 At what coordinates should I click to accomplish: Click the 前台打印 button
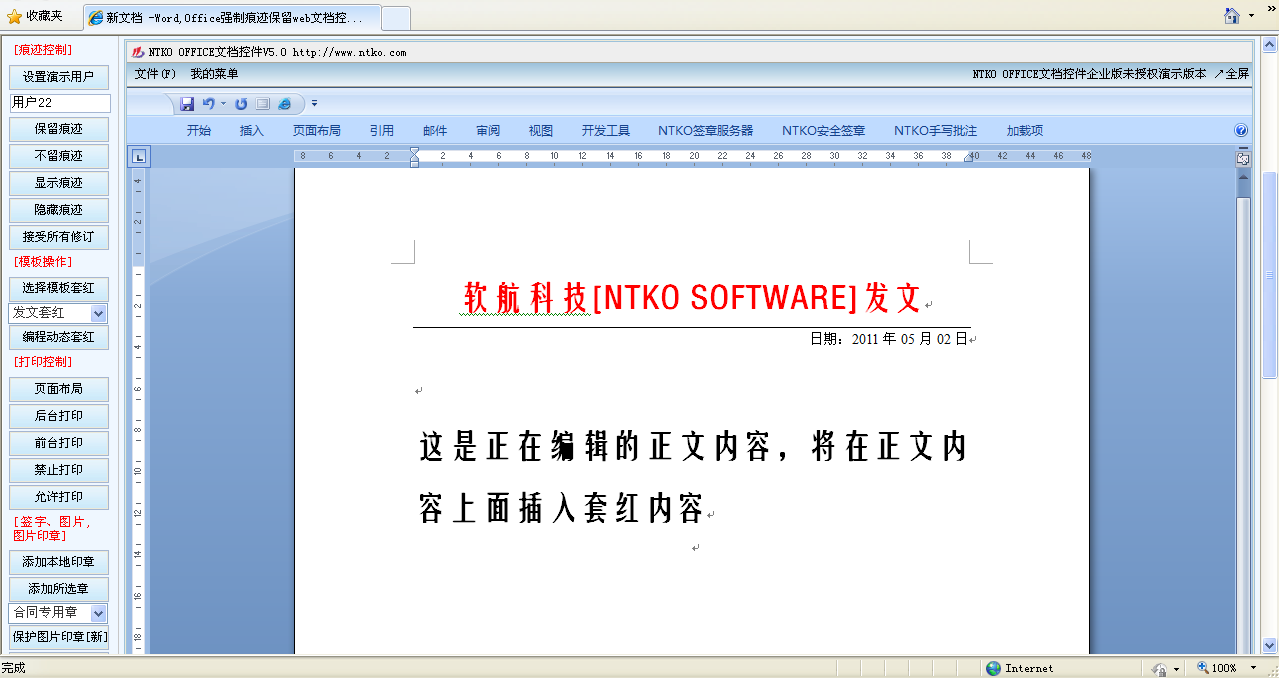coord(59,443)
